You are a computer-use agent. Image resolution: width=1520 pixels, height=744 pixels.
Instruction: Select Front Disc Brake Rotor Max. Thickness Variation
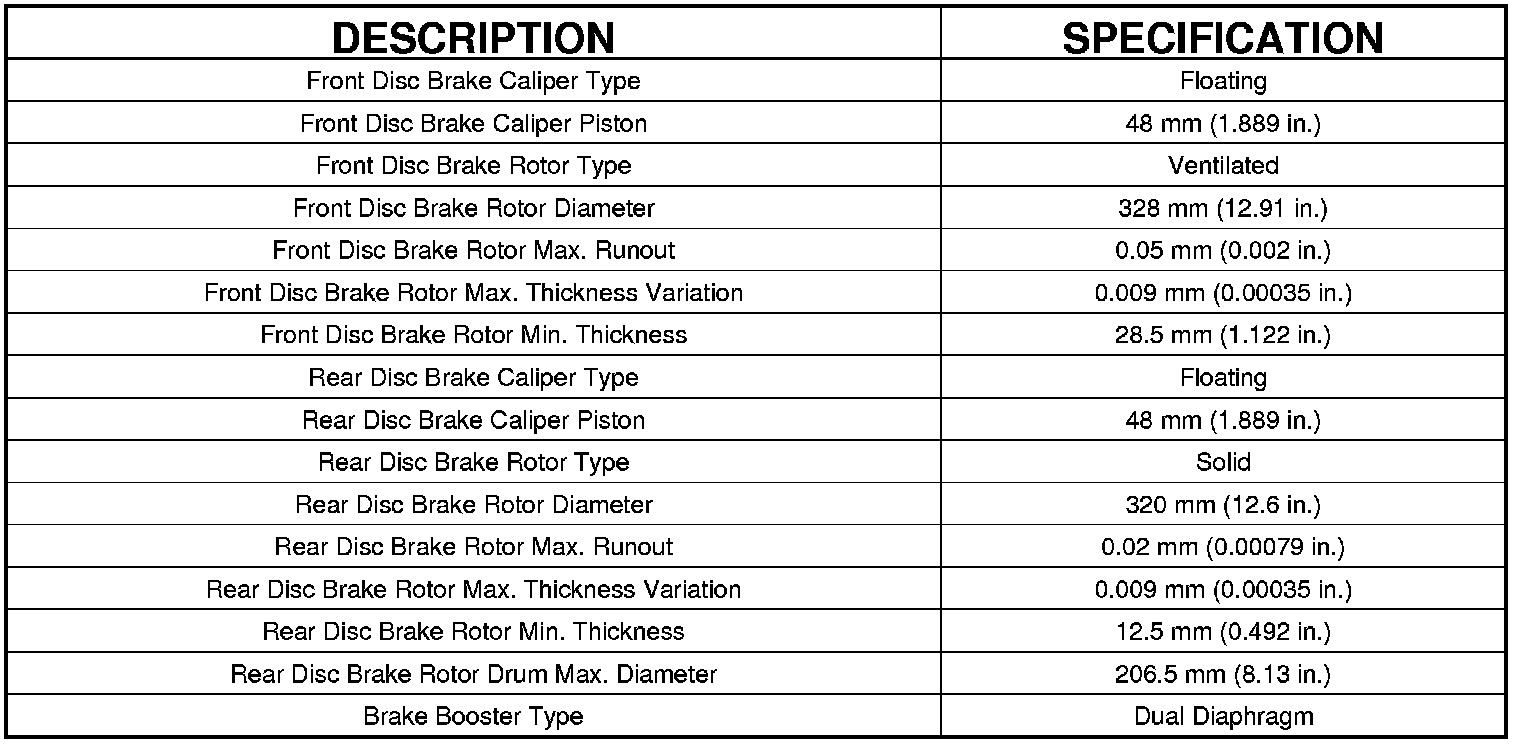pyautogui.click(x=473, y=293)
